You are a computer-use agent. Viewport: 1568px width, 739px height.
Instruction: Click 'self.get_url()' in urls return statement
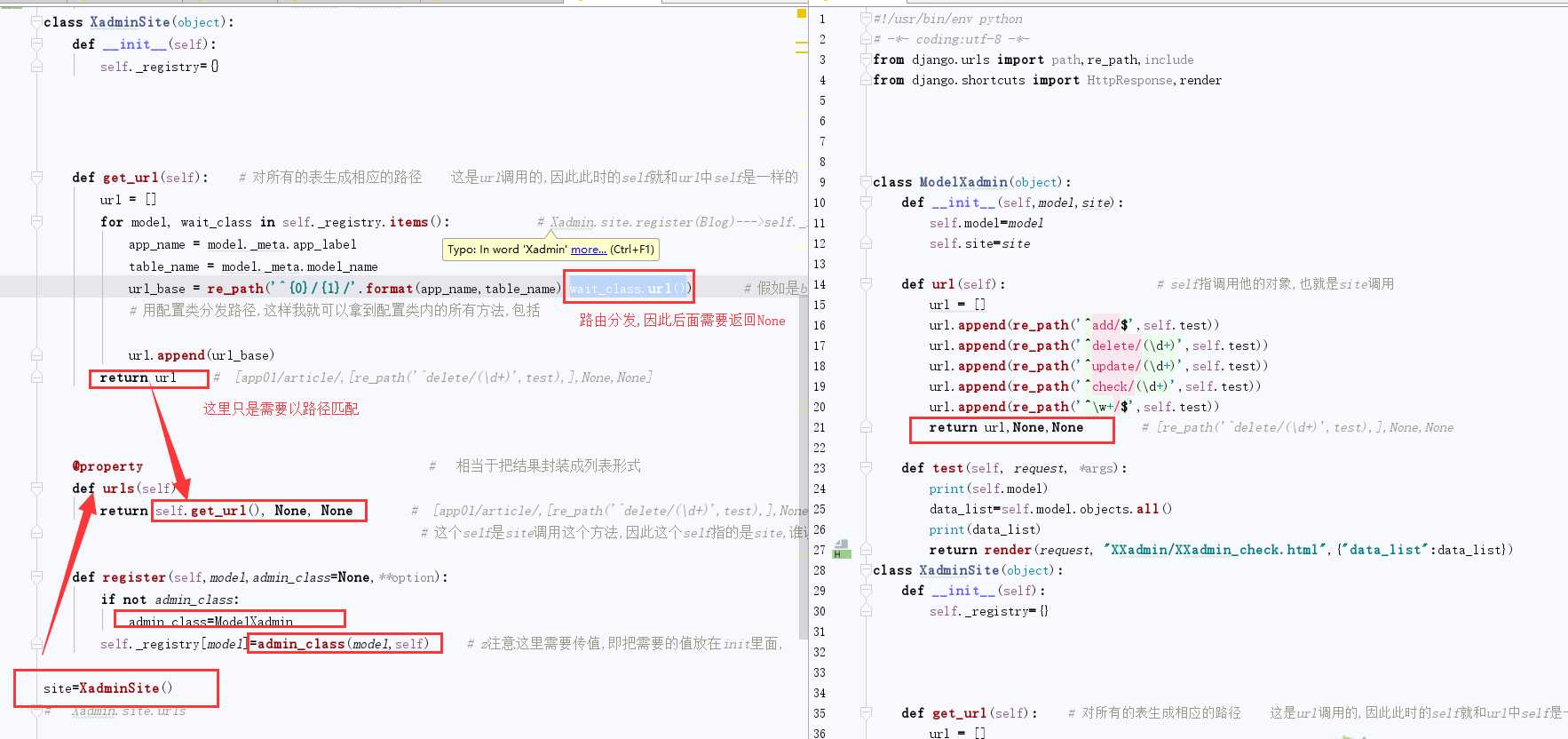[x=210, y=511]
